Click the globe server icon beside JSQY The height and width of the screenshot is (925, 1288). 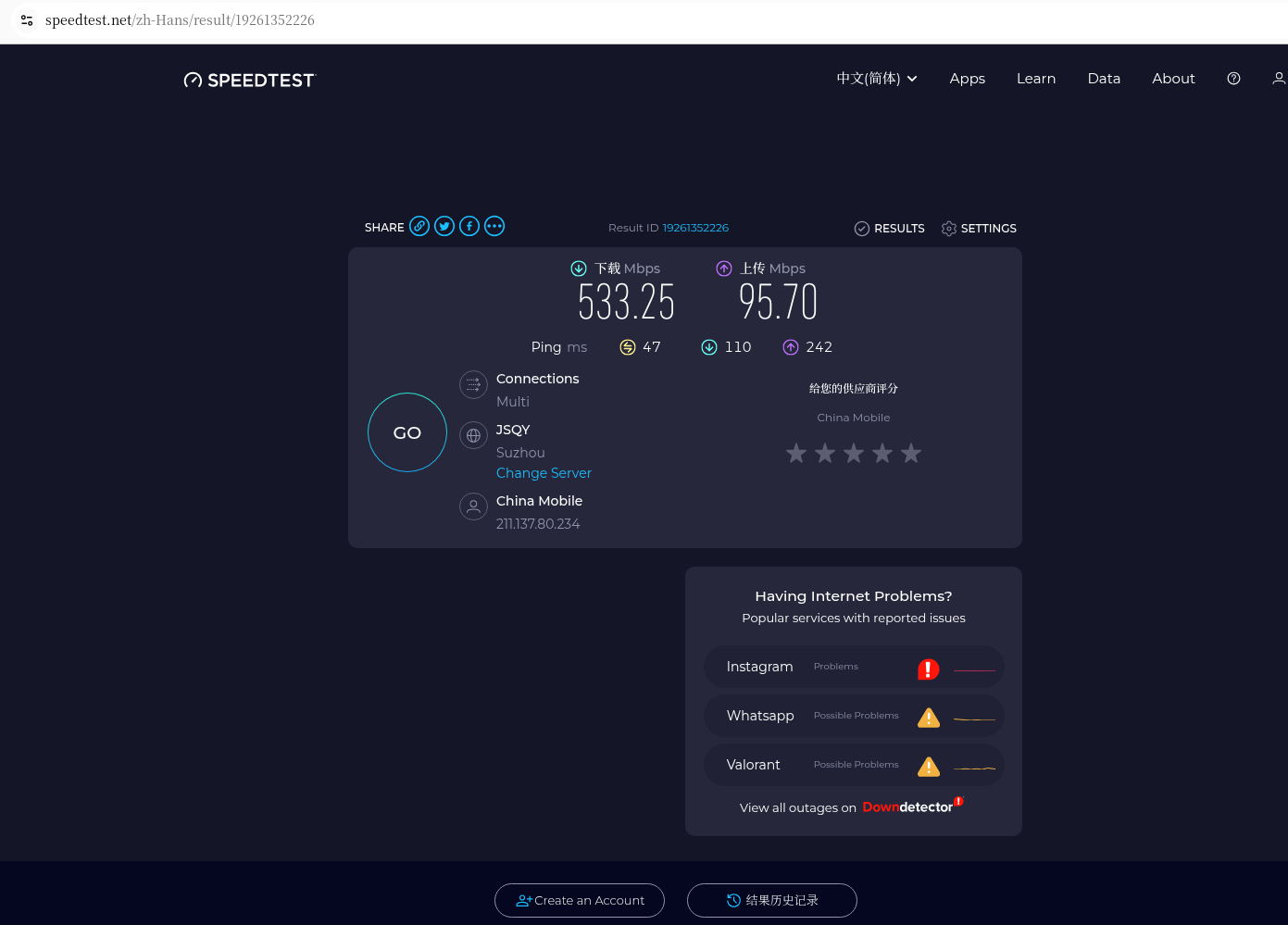point(473,435)
